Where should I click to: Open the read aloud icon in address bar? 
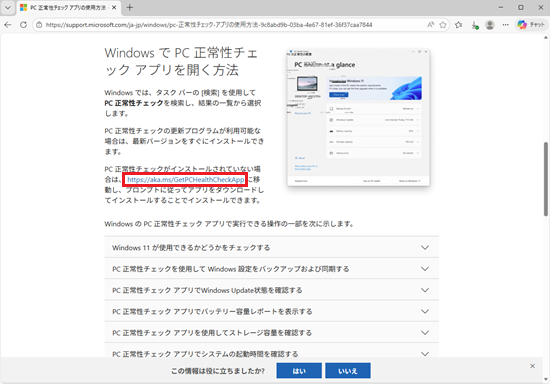pos(430,25)
